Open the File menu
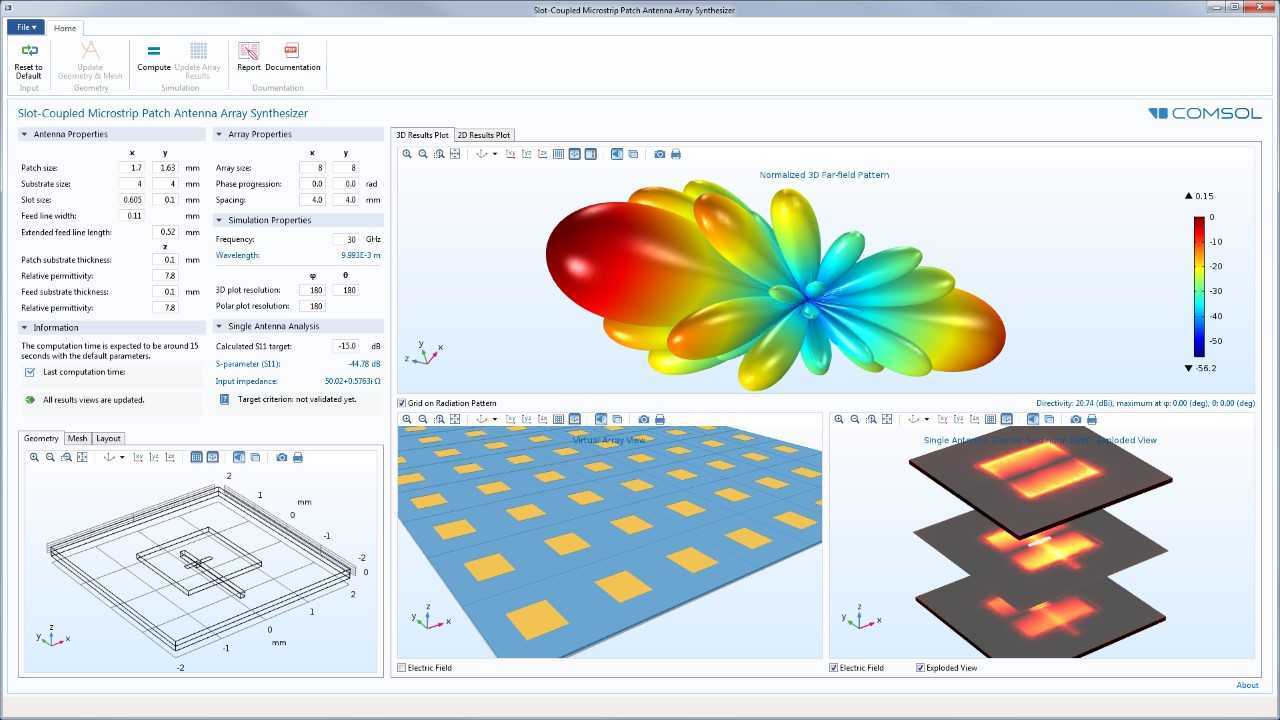This screenshot has height=720, width=1280. click(24, 27)
